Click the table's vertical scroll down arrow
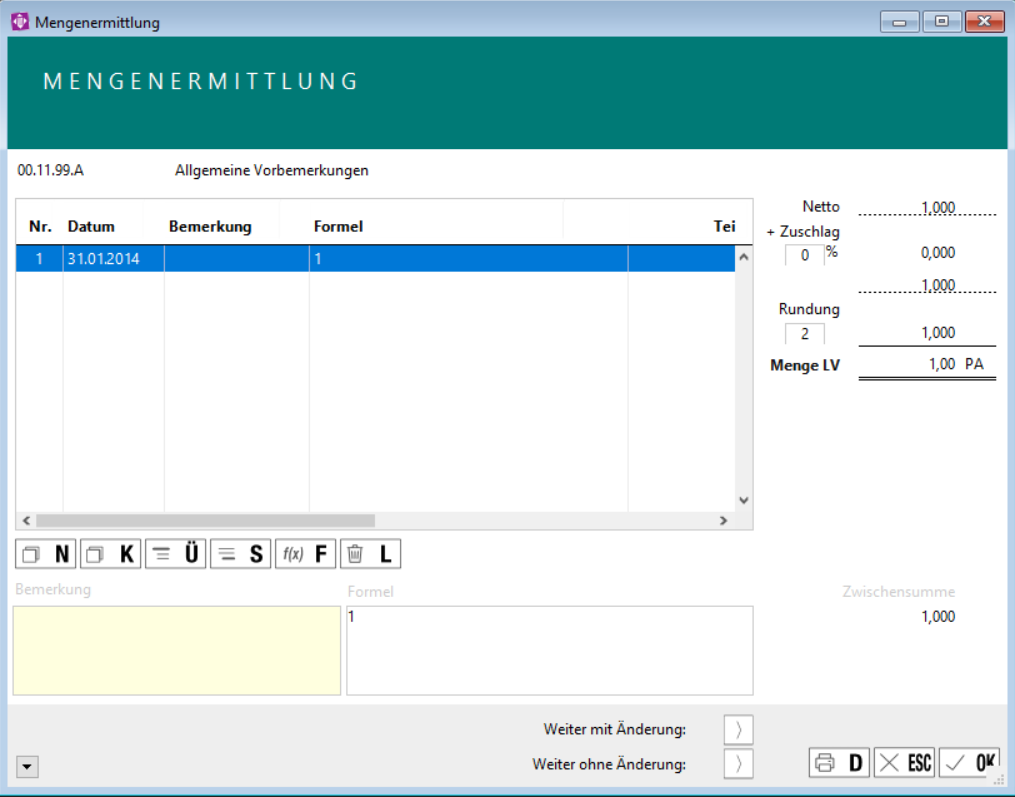This screenshot has width=1015, height=797. pos(744,500)
